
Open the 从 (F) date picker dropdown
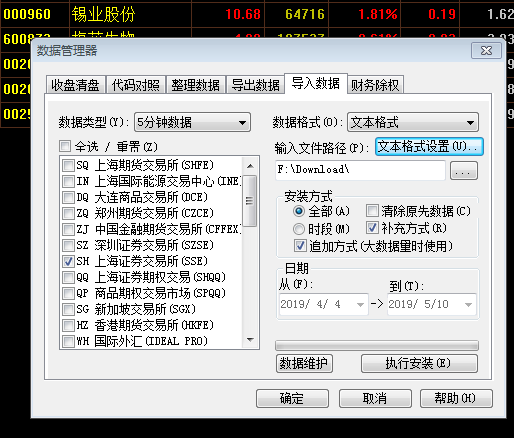click(360, 304)
